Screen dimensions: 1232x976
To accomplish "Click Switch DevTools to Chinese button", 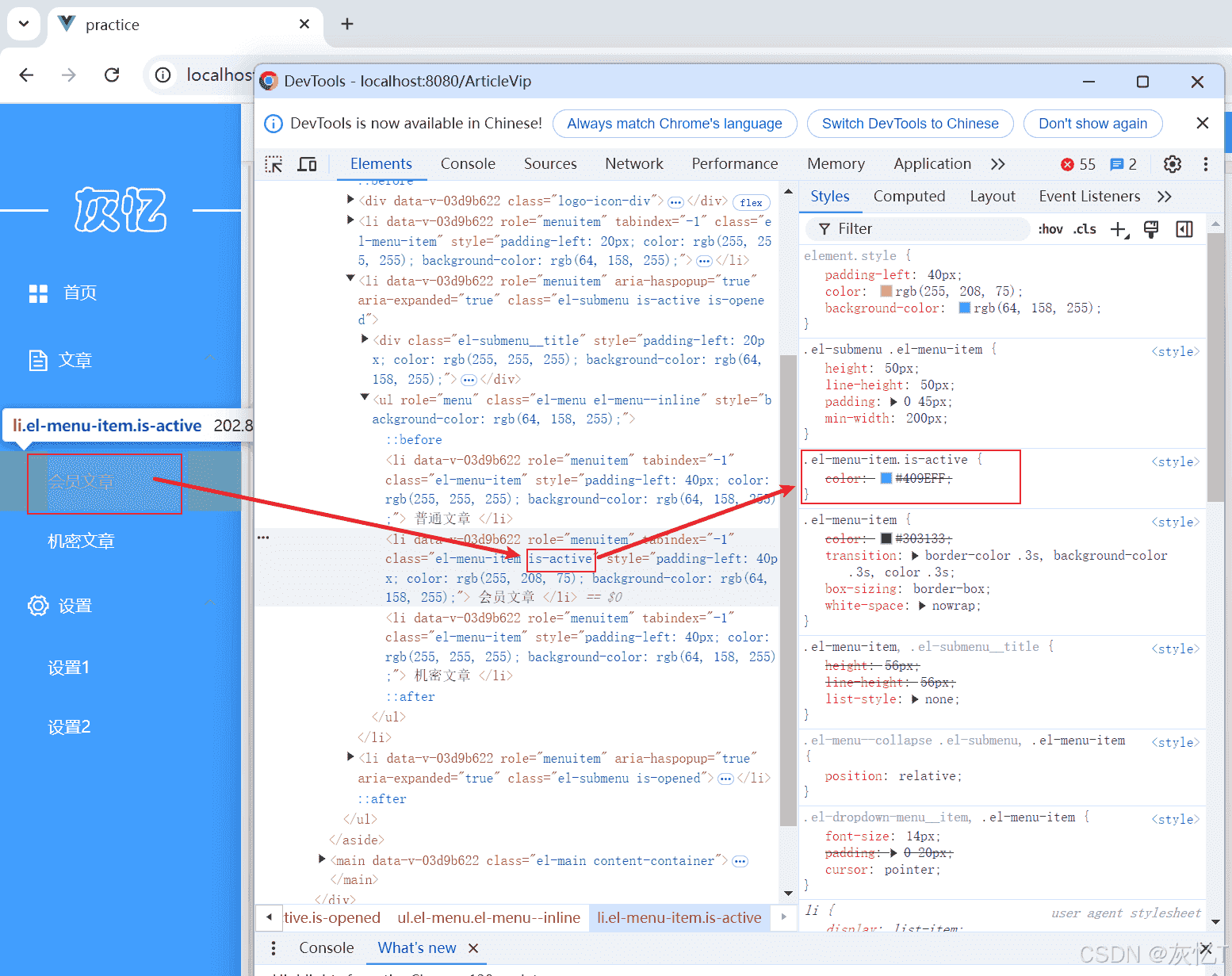I will pos(910,124).
